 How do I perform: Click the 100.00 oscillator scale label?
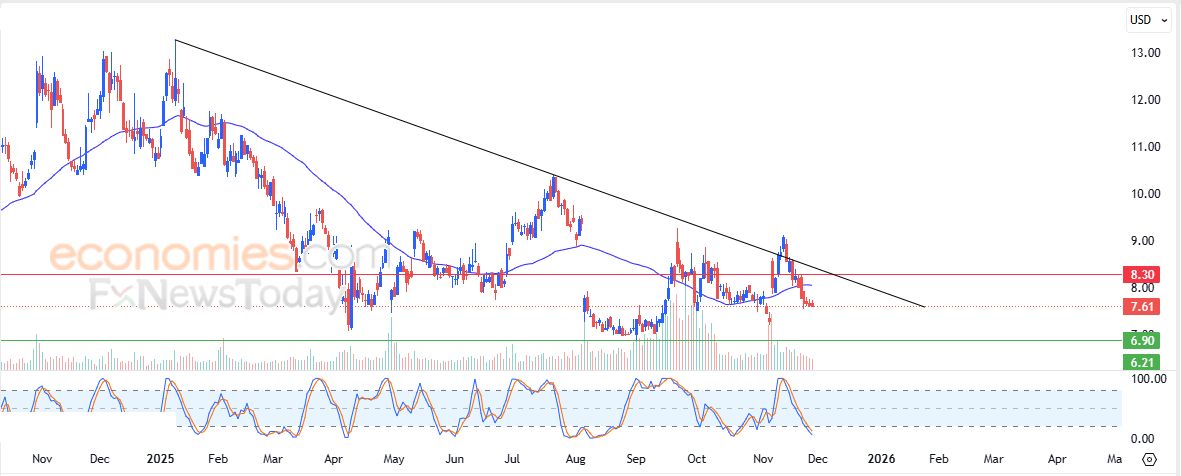click(1150, 379)
